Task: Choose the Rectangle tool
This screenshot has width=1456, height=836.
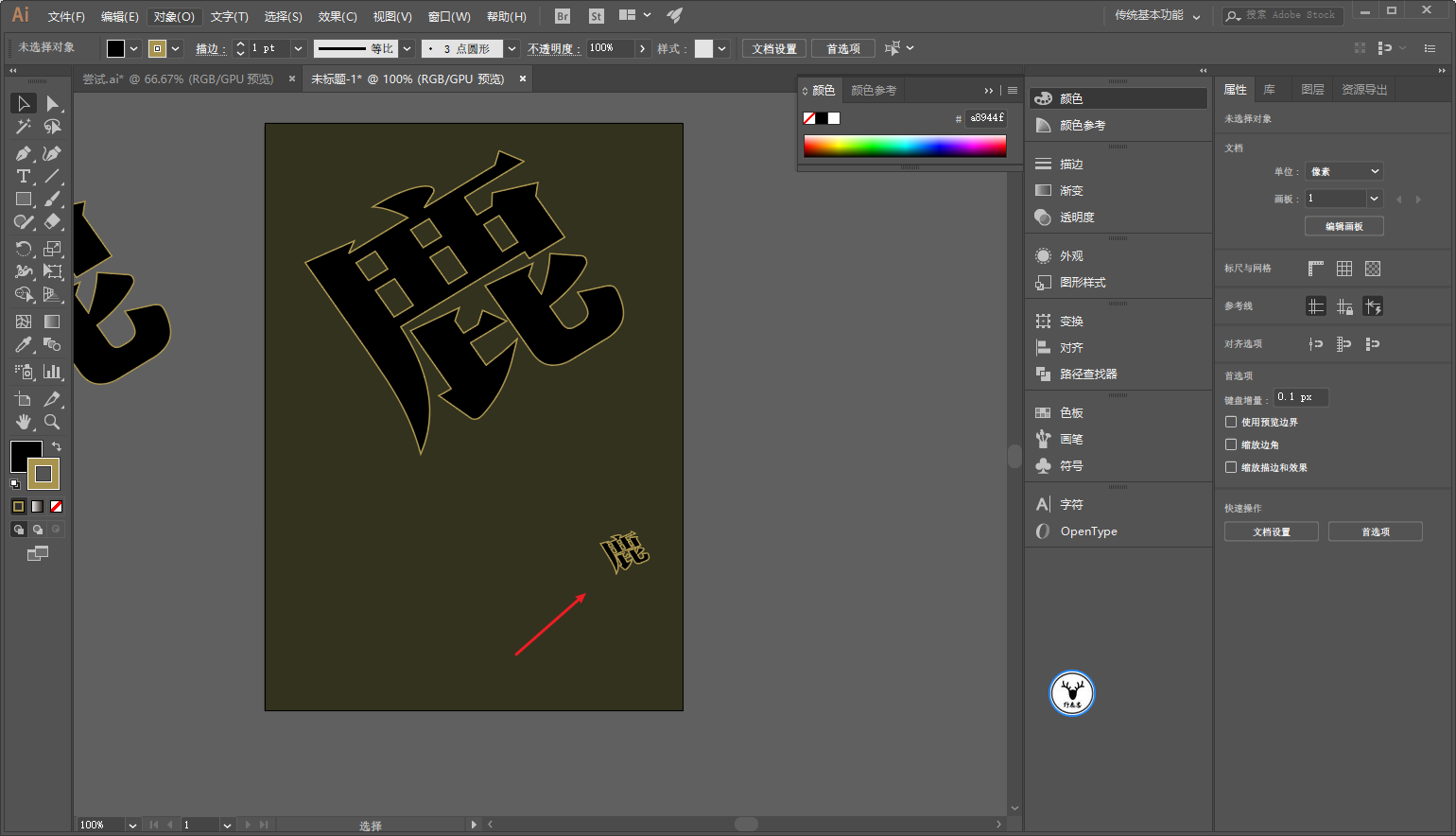Action: (24, 200)
